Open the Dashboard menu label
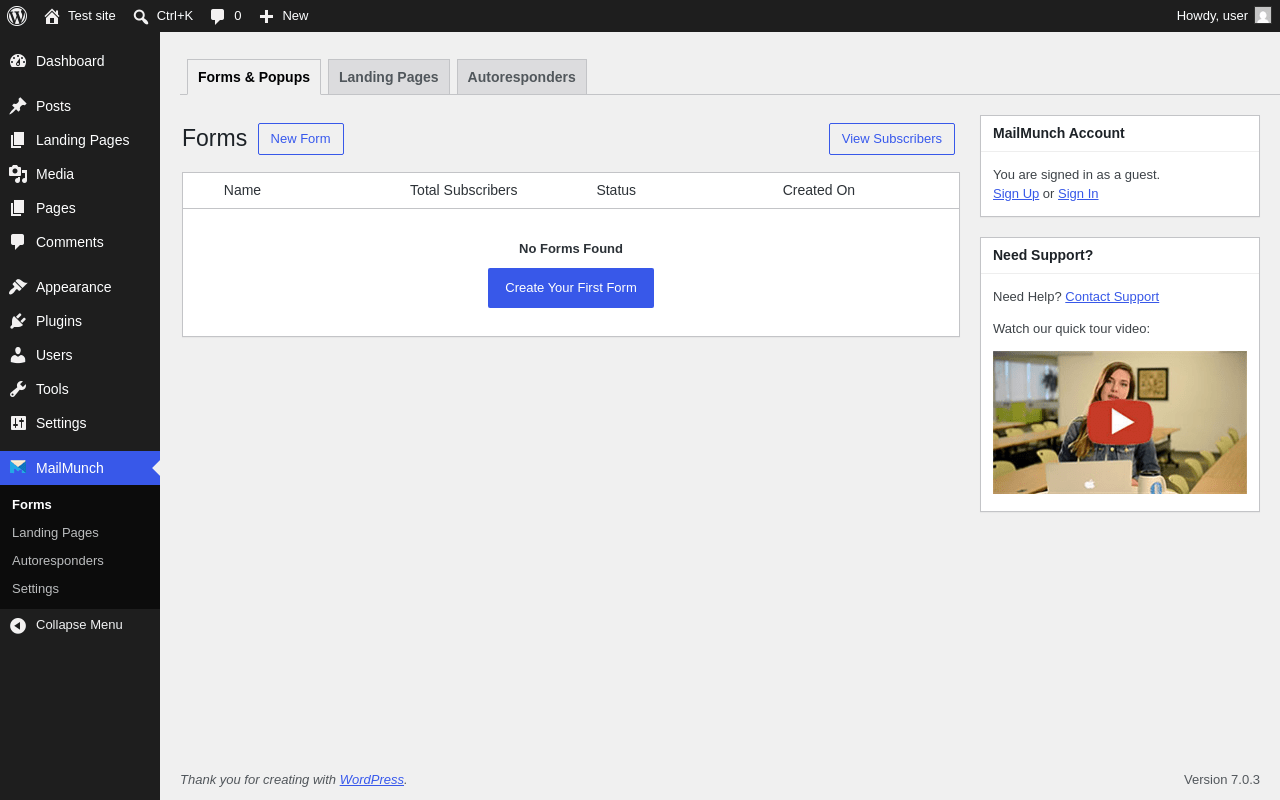Viewport: 1280px width, 800px height. [x=70, y=61]
